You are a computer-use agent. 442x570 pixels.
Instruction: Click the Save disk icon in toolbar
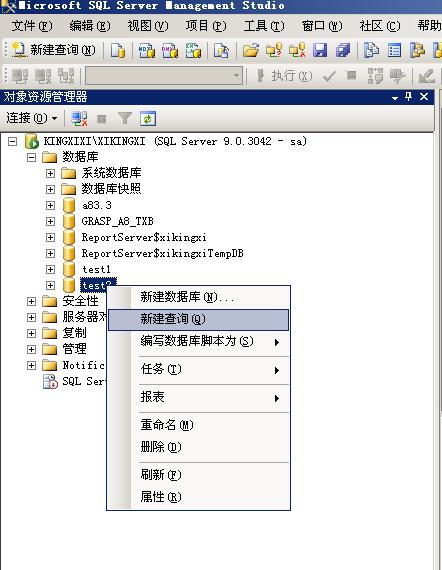320,50
